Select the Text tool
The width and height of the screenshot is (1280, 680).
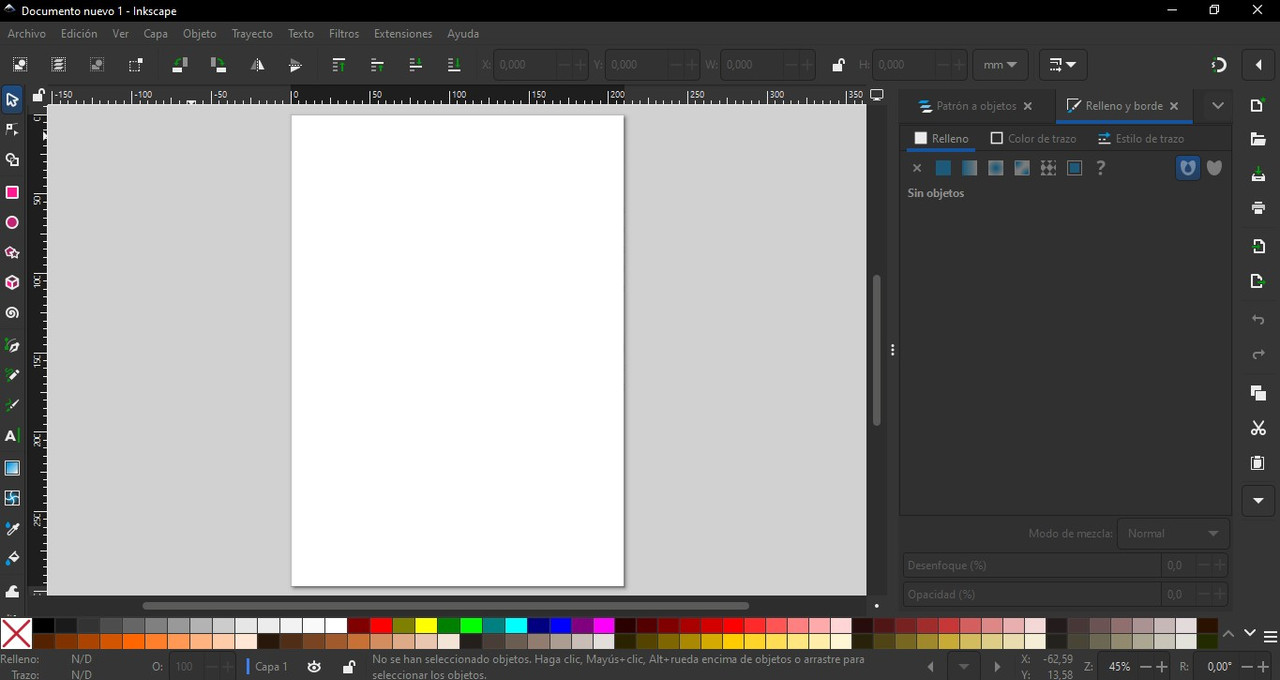coord(12,436)
